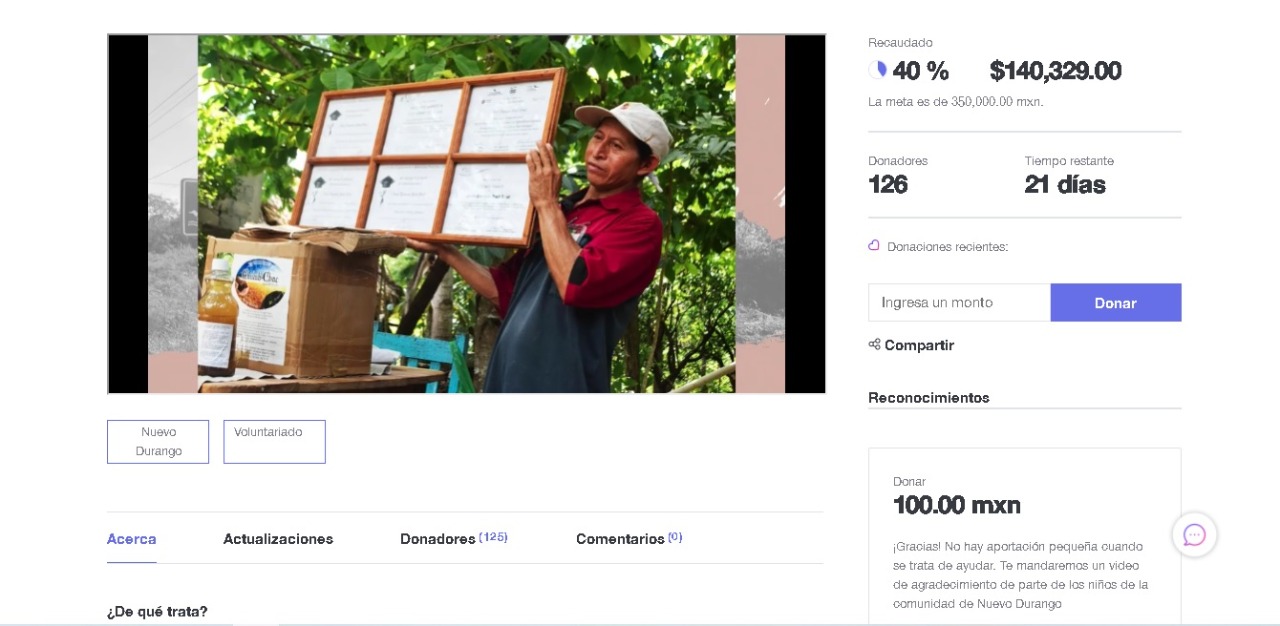Open the chat bubble support widget
Viewport: 1280px width, 626px height.
(x=1194, y=535)
